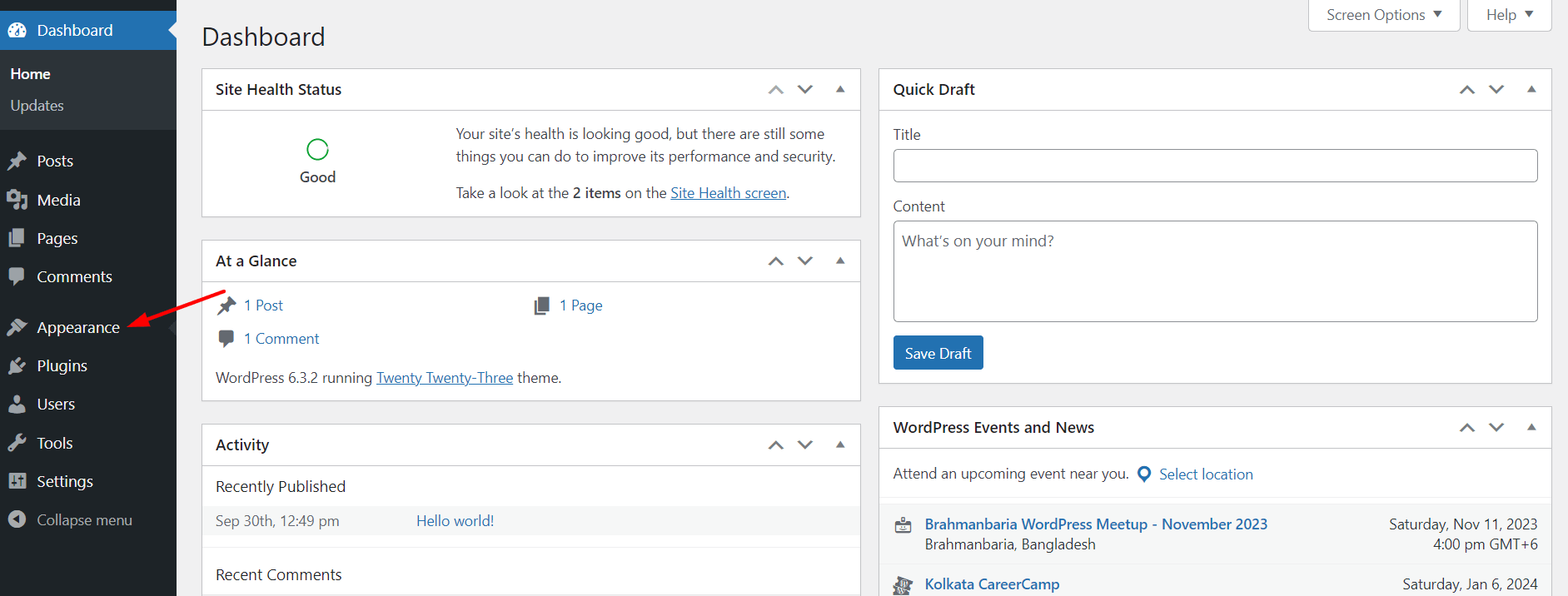This screenshot has height=596, width=1568.
Task: Click the Dashboard gauge icon in sidebar
Action: pos(17,30)
